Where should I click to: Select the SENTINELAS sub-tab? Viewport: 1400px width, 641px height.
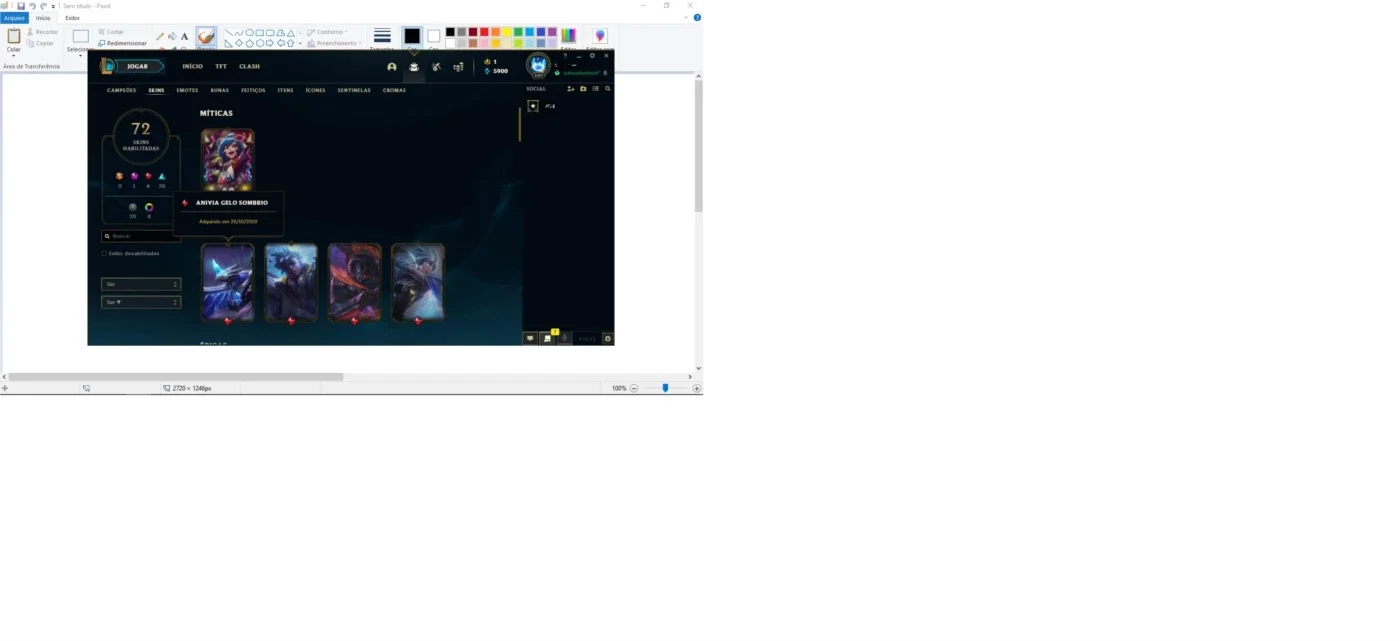pos(354,90)
